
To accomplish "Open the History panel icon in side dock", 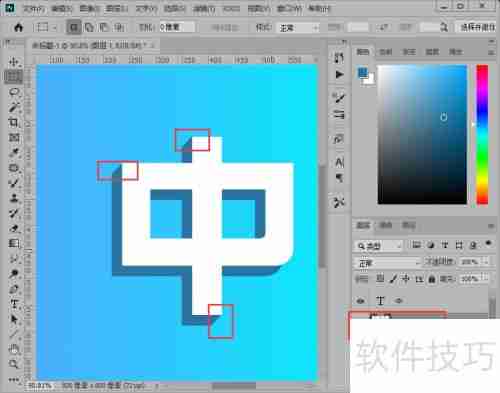I will coord(339,58).
